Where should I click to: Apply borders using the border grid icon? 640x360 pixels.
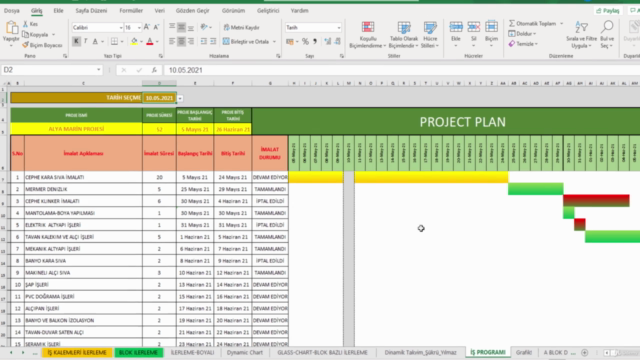114,41
